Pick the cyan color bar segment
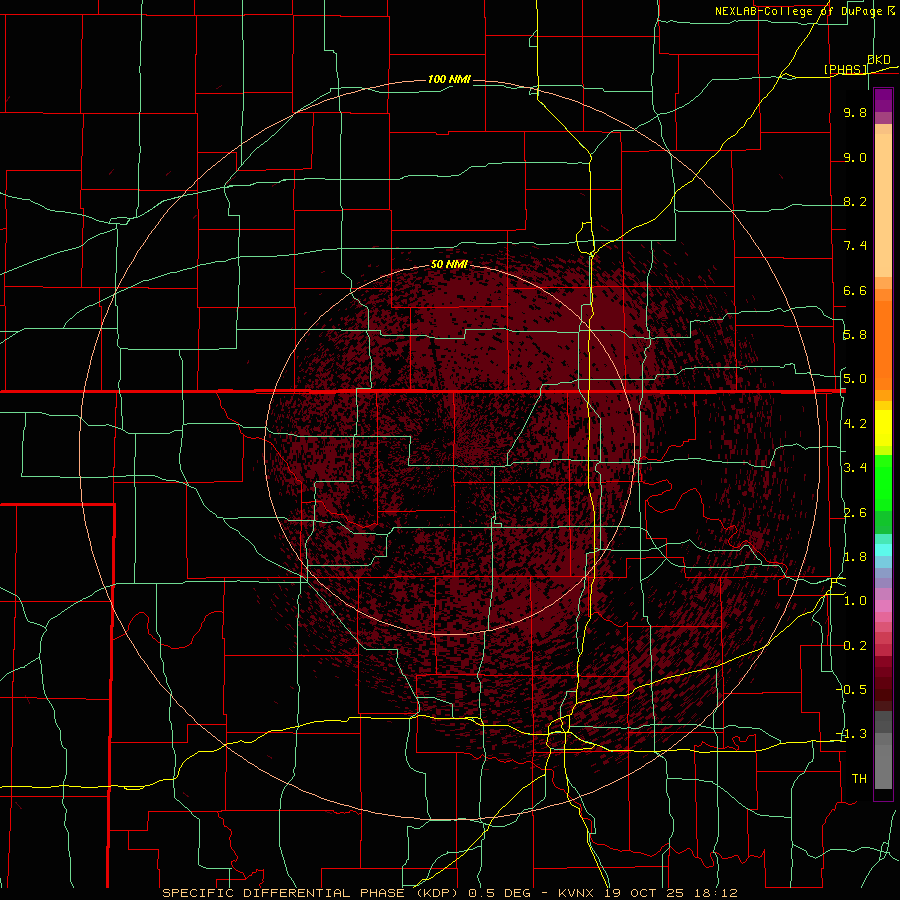This screenshot has width=900, height=900. [883, 550]
